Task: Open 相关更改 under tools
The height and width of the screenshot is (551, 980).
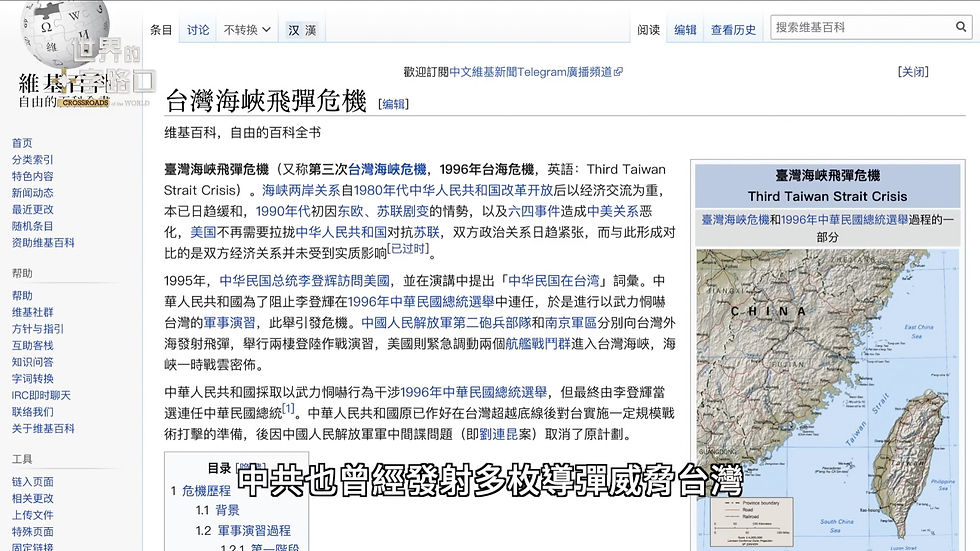Action: pos(32,499)
